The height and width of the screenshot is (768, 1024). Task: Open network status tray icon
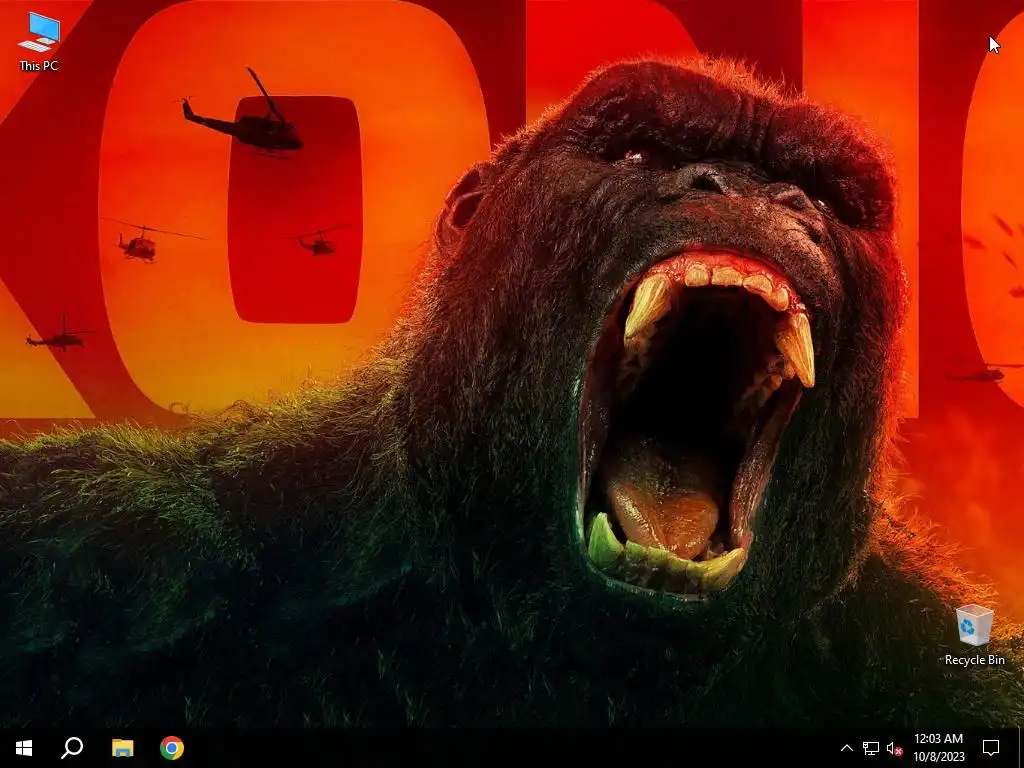[871, 748]
